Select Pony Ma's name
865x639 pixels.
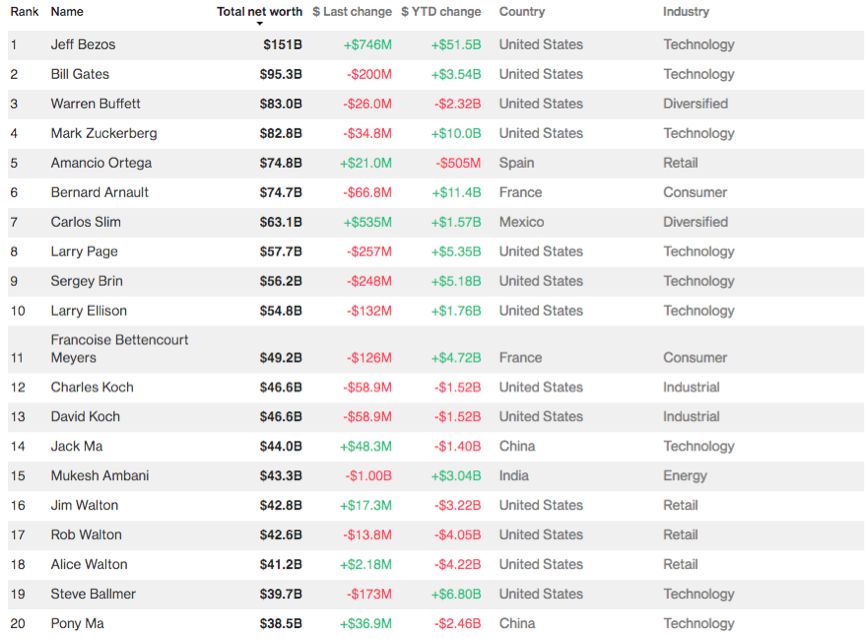(x=77, y=623)
